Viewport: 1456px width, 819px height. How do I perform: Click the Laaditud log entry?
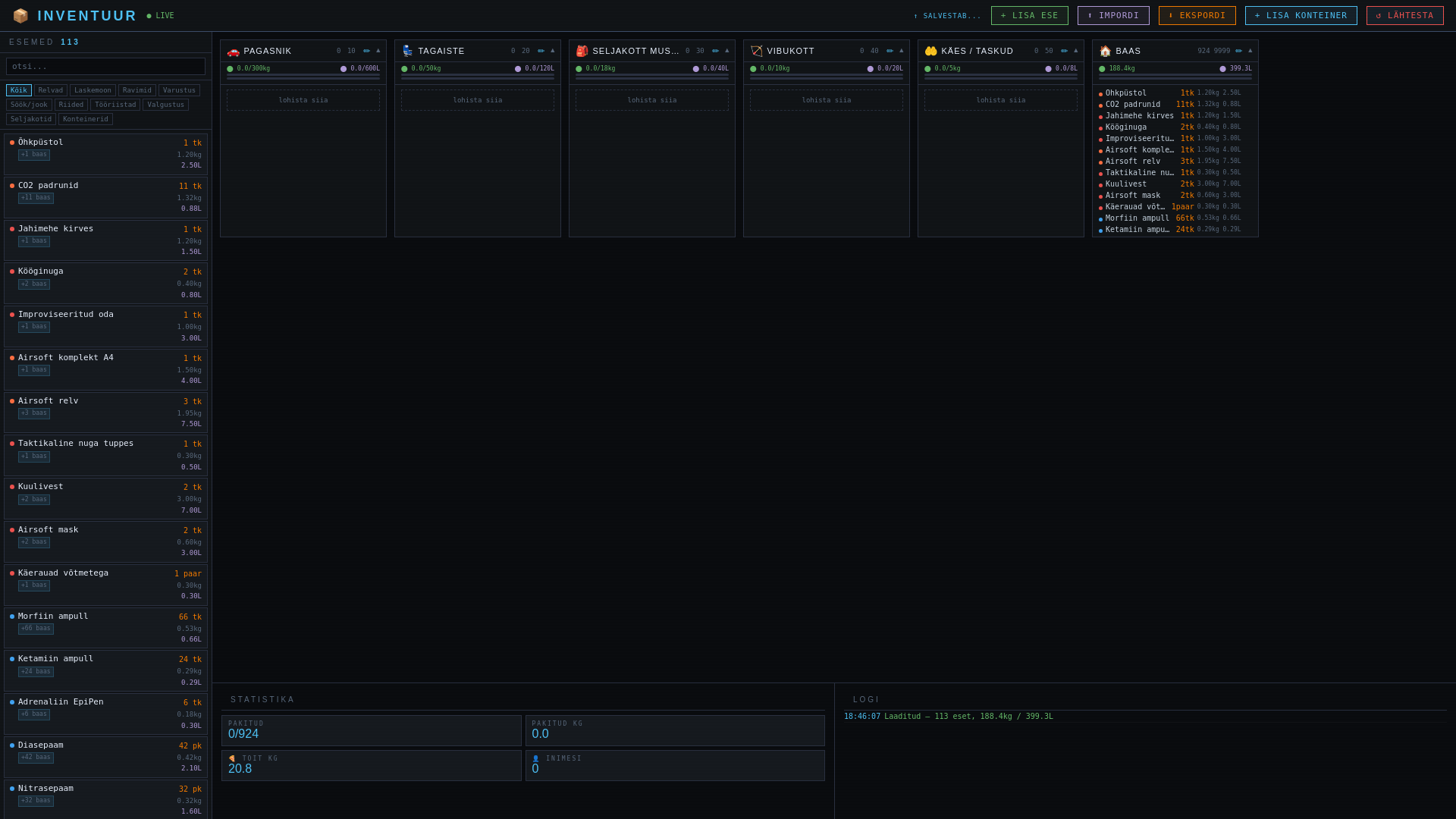tap(1145, 717)
